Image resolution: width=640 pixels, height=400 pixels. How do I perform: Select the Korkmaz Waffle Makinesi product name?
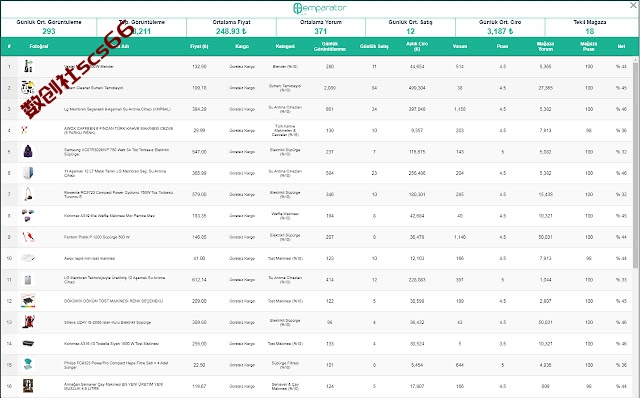[109, 216]
